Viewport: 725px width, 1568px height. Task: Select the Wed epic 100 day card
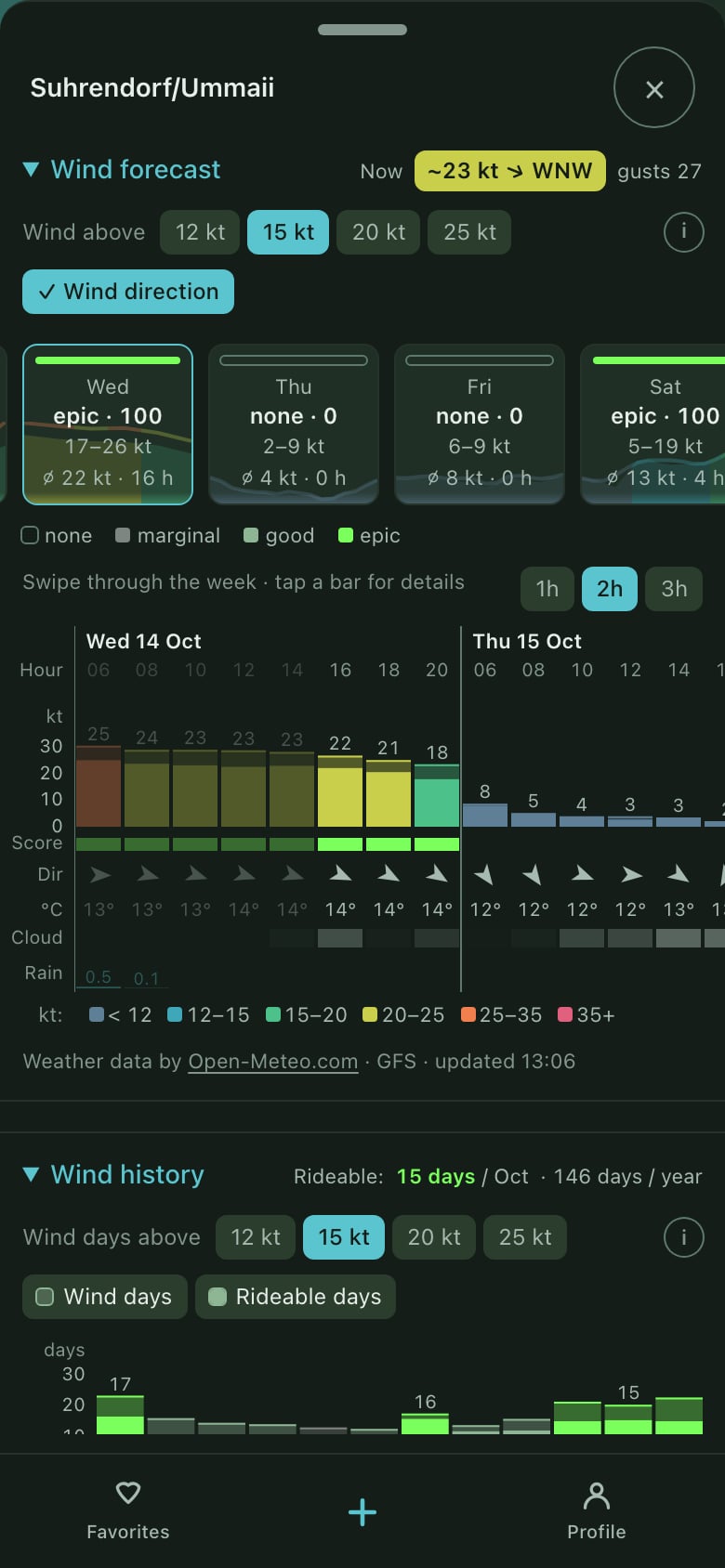point(108,425)
